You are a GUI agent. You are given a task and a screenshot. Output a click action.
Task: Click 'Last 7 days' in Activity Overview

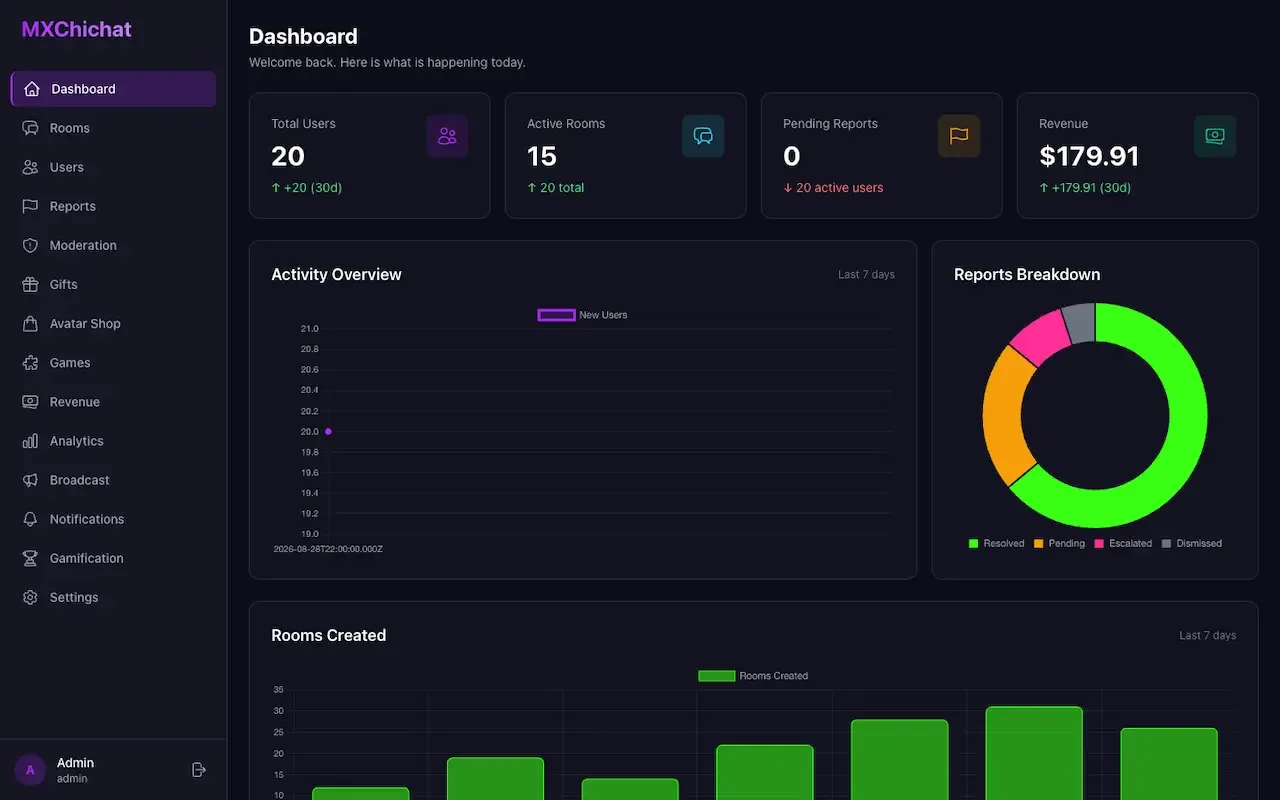click(x=866, y=274)
